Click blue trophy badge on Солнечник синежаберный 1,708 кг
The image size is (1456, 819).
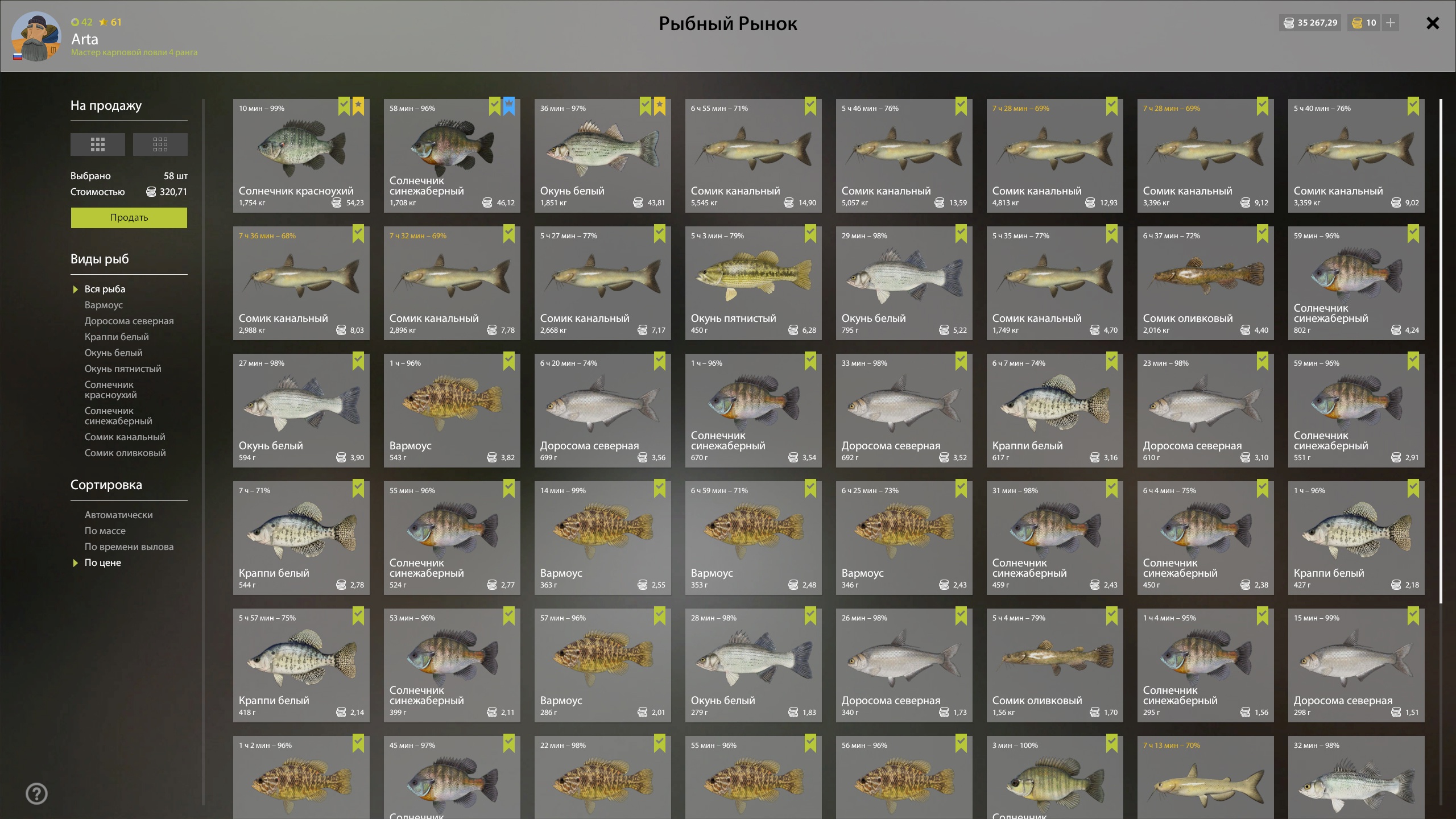click(509, 106)
